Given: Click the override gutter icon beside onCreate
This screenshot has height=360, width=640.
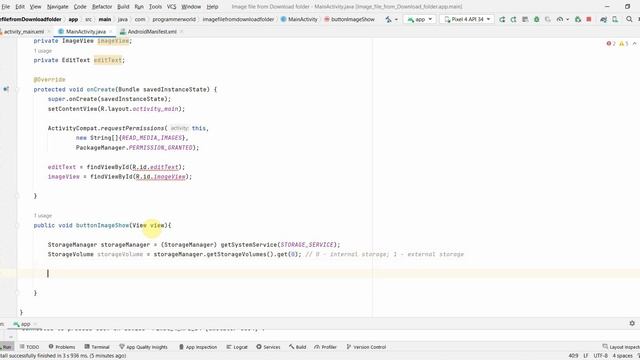Looking at the screenshot, I should (x=6, y=89).
